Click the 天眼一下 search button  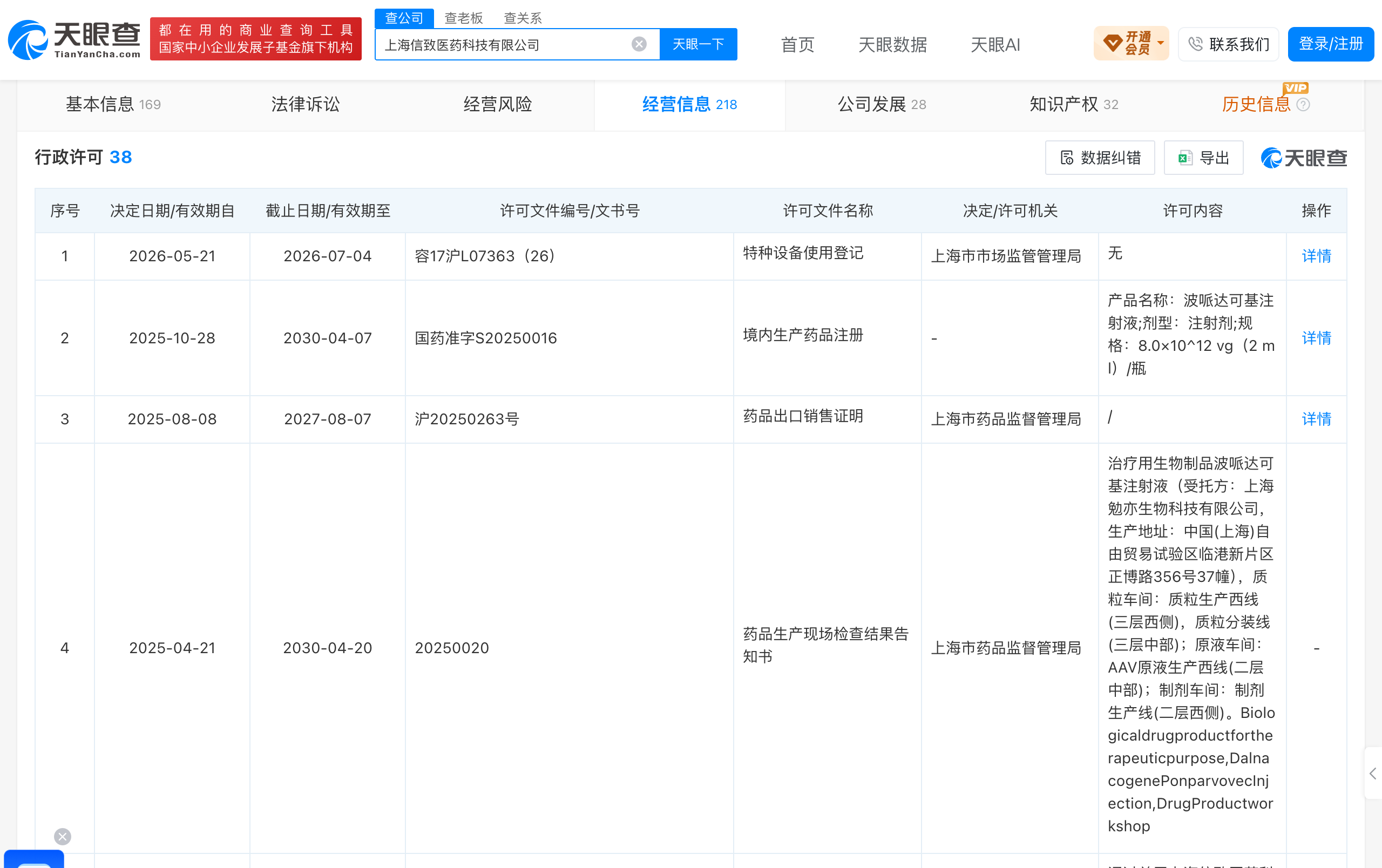pos(698,44)
